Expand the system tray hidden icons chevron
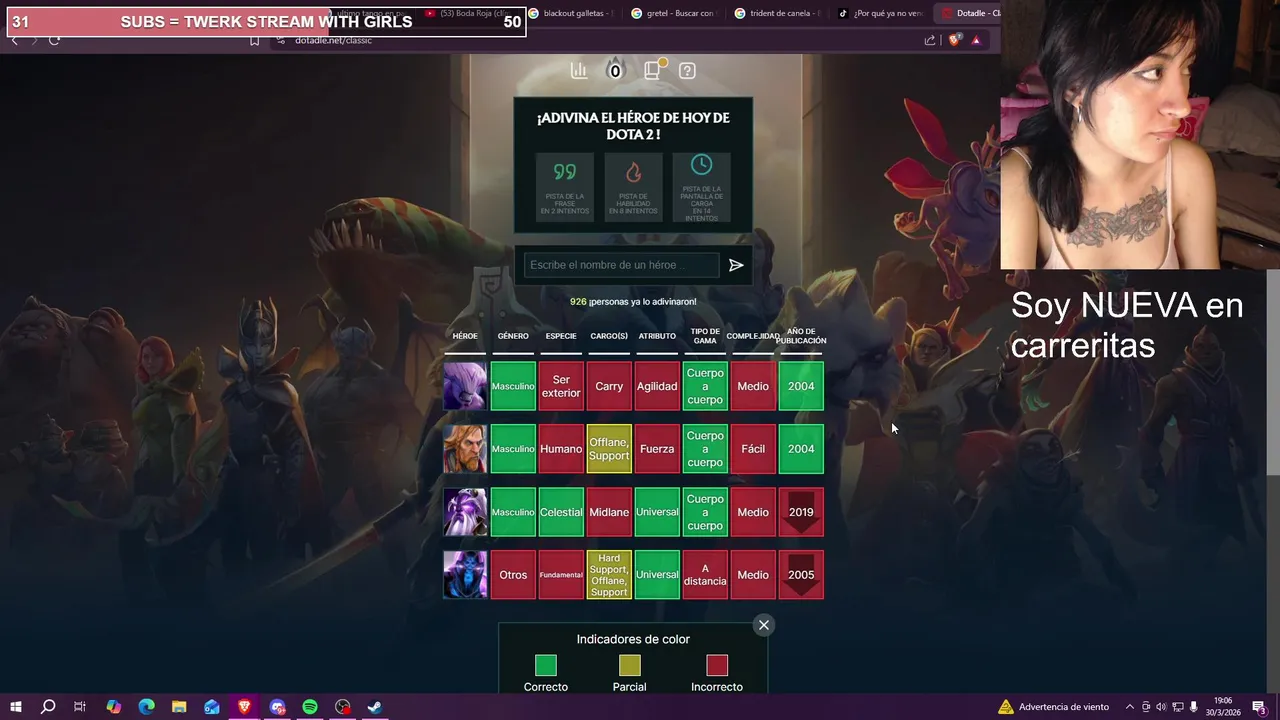1280x720 pixels. click(1130, 707)
